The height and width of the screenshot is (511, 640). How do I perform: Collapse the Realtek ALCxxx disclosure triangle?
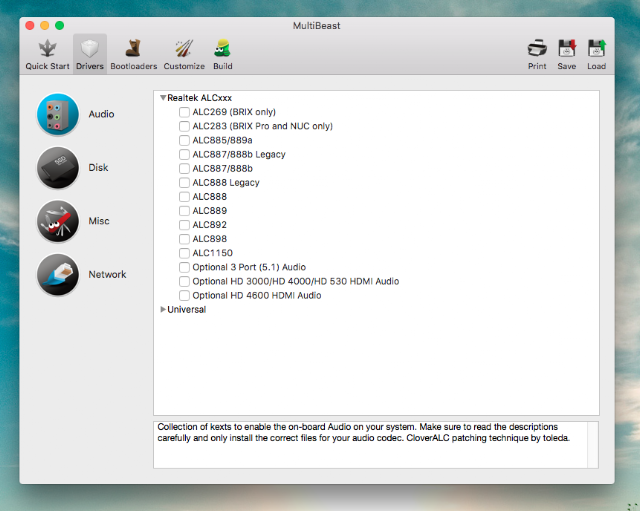point(163,98)
